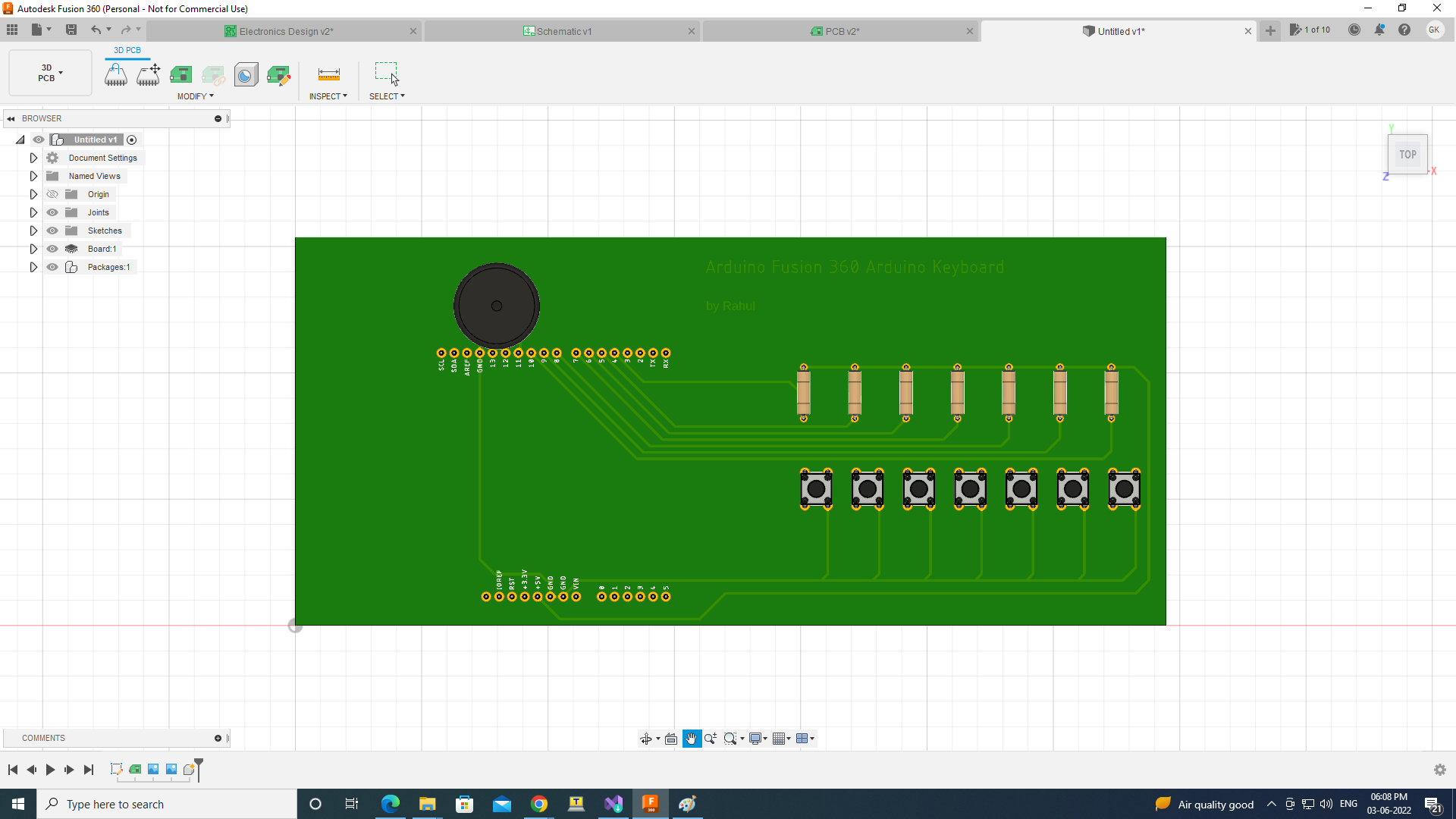Toggle visibility of Packages:1

[x=52, y=267]
